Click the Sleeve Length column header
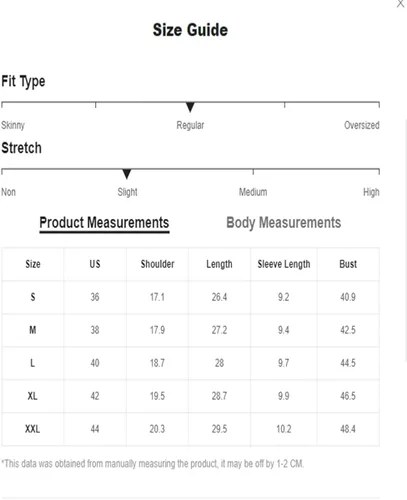 coord(284,264)
